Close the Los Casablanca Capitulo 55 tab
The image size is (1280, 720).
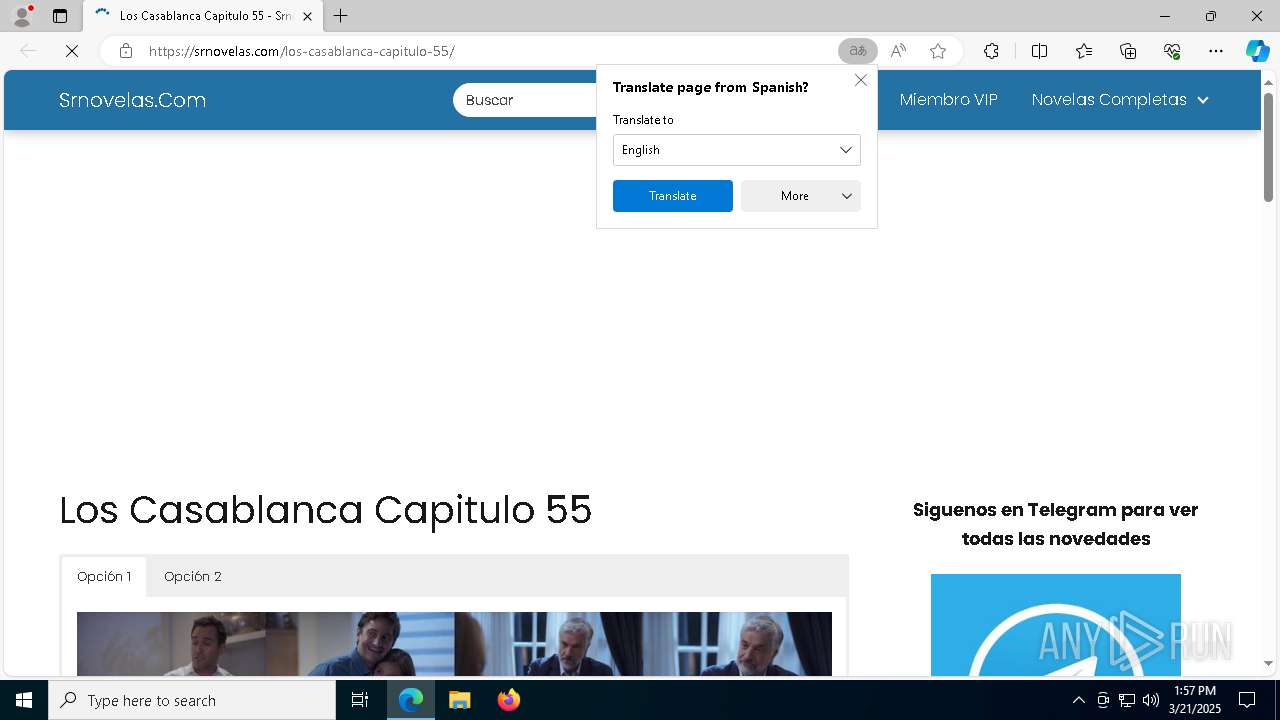coord(307,16)
